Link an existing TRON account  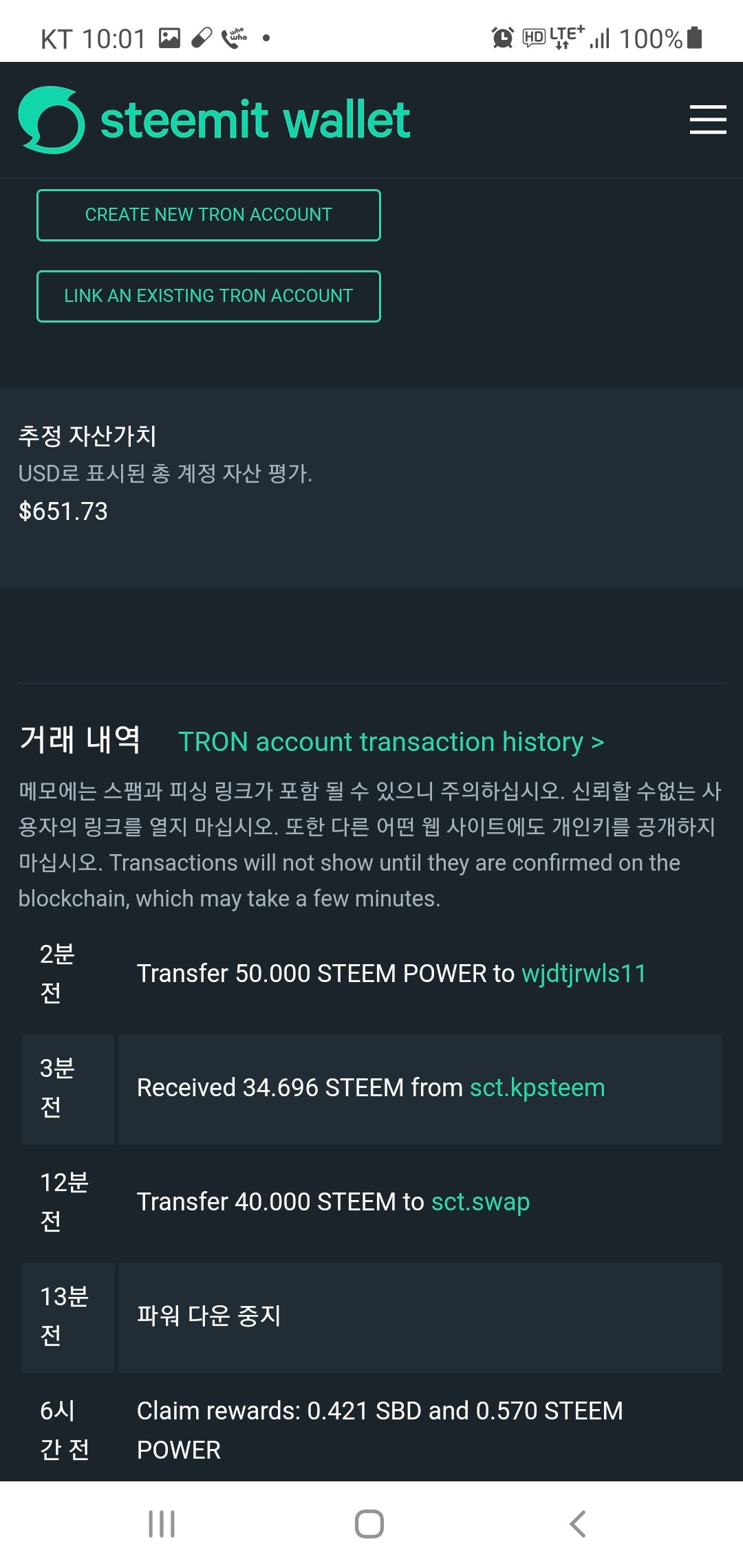click(x=208, y=296)
